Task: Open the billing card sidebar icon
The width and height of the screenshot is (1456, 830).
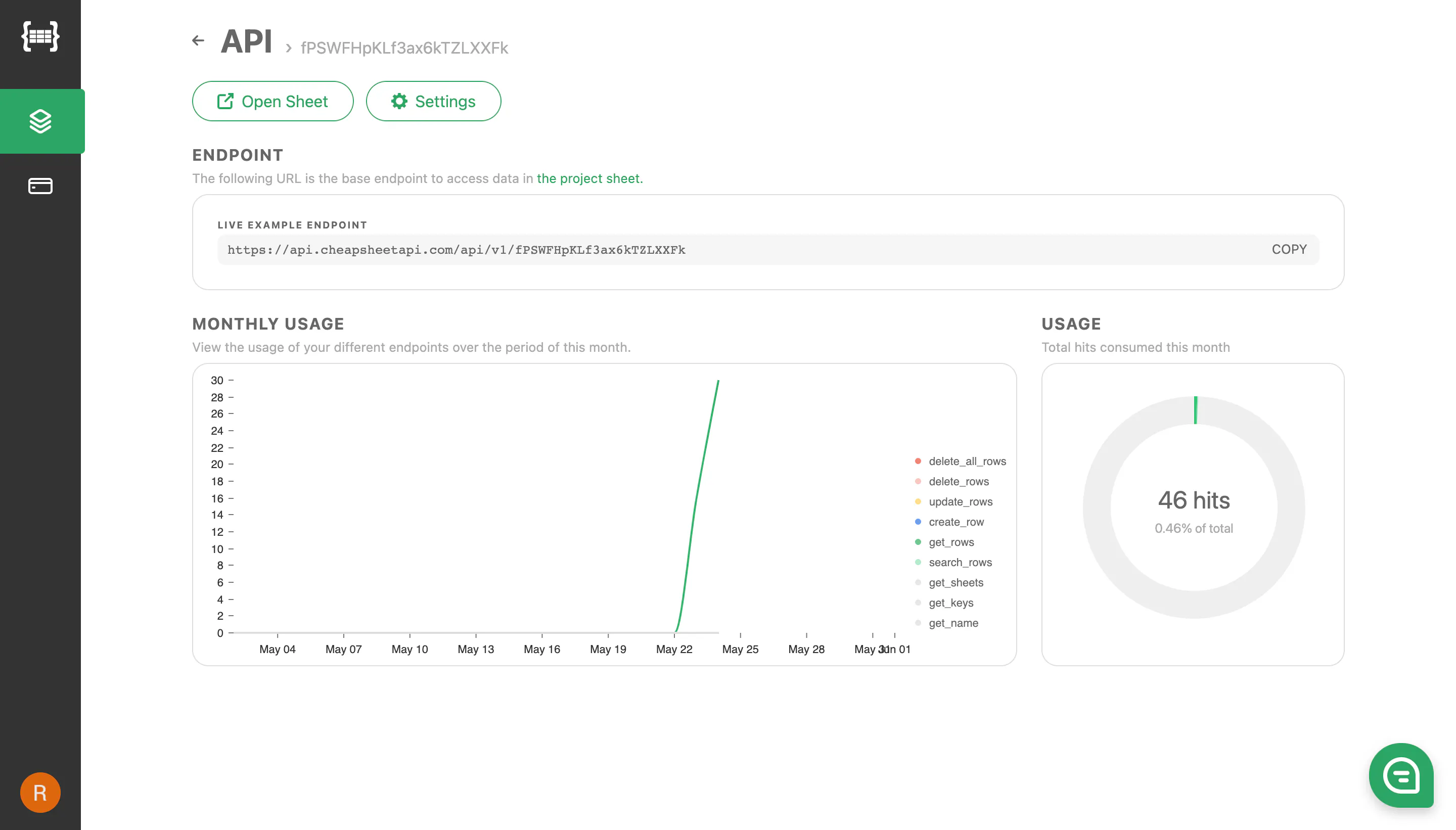Action: [40, 186]
